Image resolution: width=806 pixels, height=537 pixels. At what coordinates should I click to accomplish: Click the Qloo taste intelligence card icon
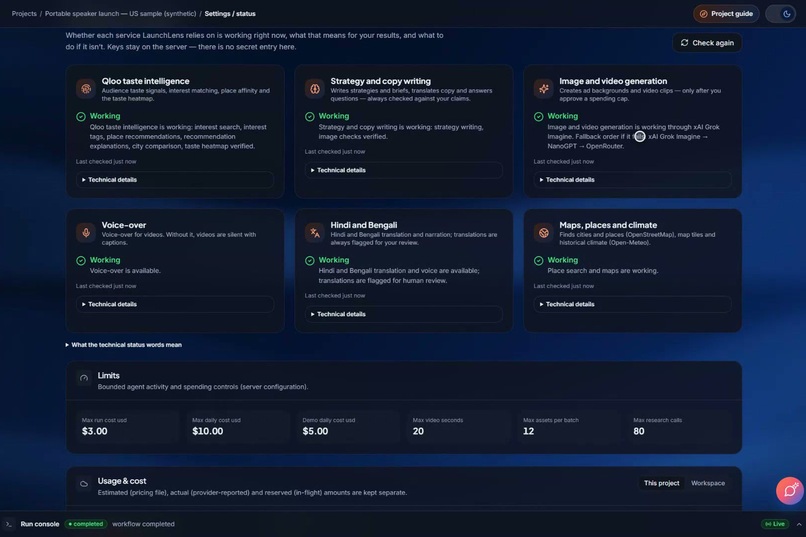point(86,88)
